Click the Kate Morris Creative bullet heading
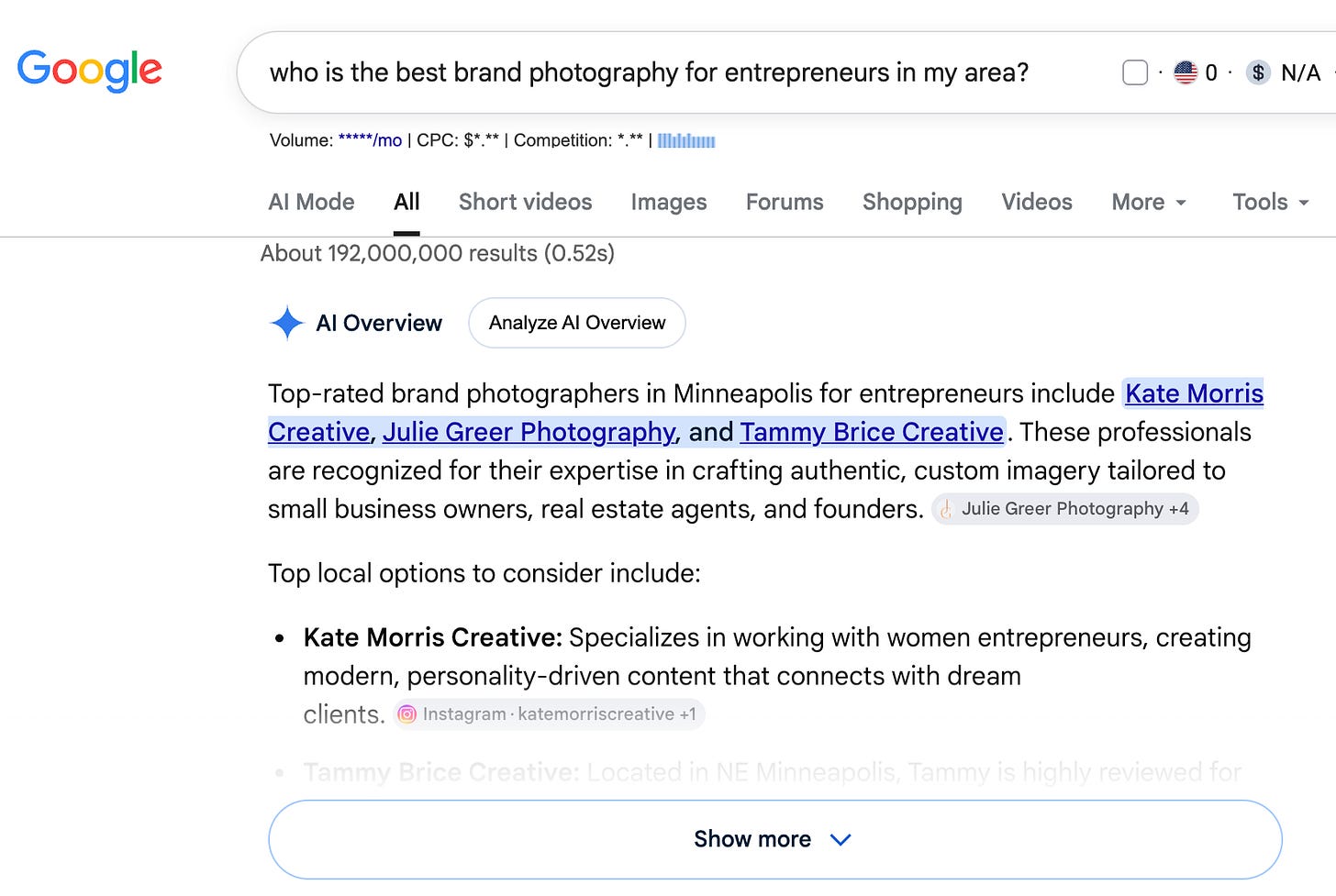The height and width of the screenshot is (896, 1336). click(x=432, y=637)
